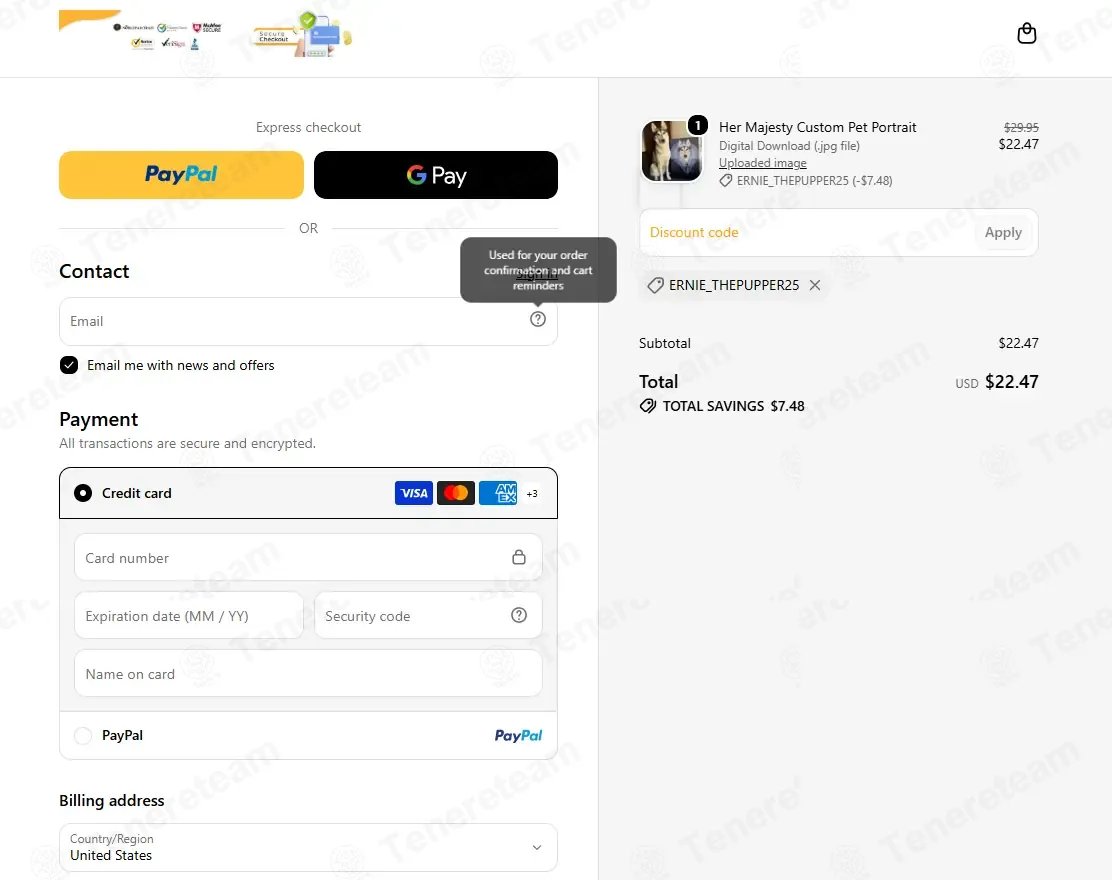Focus the Email input field
Screen dimensions: 1112x880
tap(308, 321)
